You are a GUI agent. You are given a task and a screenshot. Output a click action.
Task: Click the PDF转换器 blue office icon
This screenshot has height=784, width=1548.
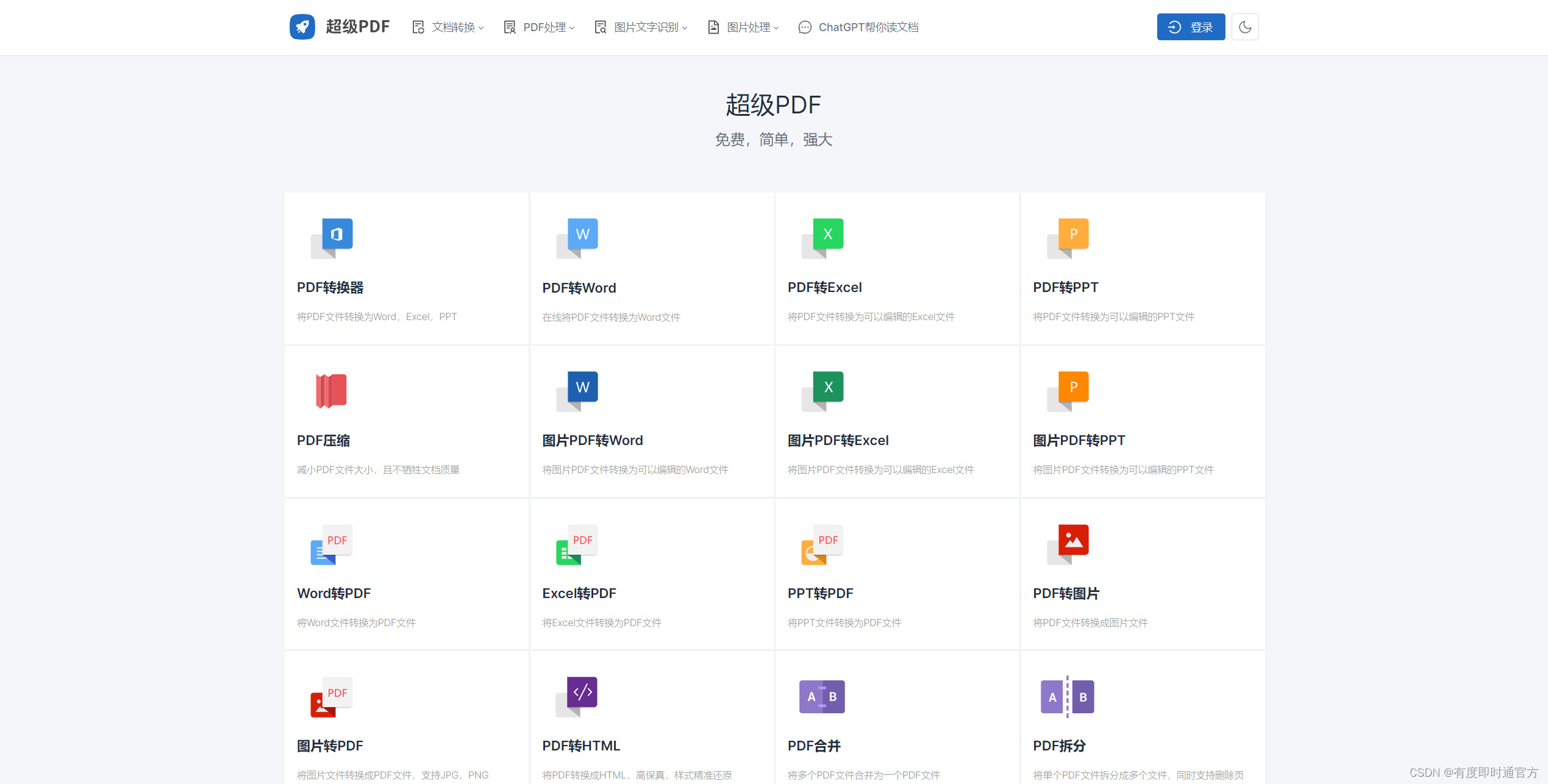(332, 238)
